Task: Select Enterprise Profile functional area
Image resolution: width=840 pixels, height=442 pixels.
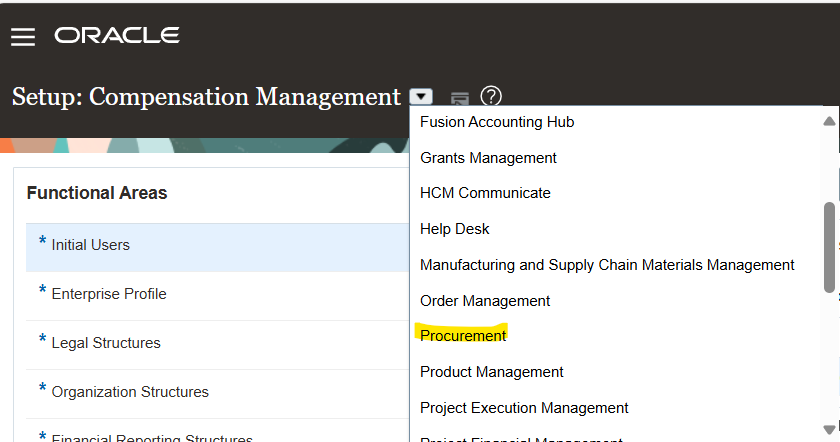Action: (108, 294)
